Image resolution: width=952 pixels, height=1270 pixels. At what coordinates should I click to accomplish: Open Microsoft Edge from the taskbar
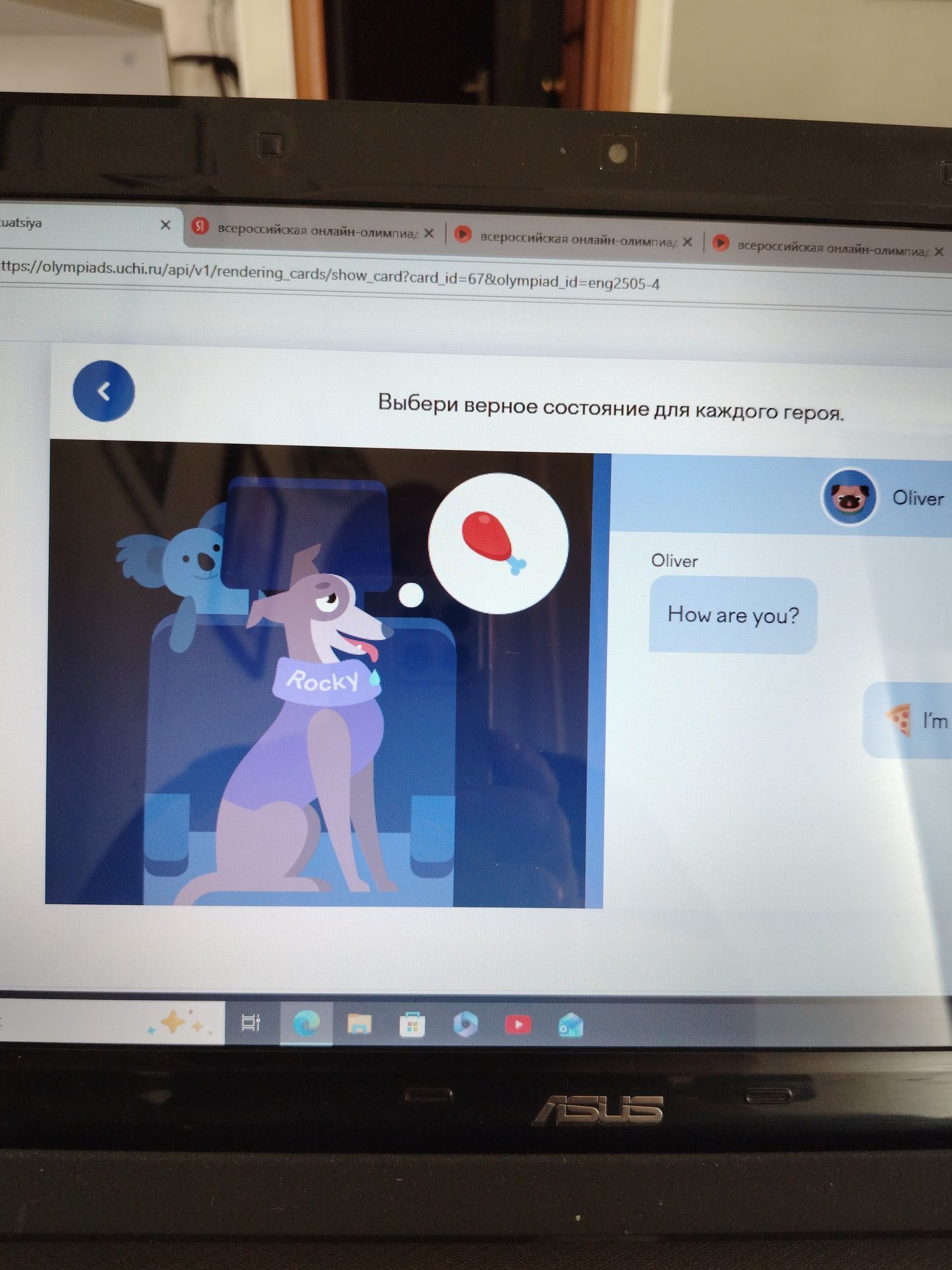point(307,1023)
